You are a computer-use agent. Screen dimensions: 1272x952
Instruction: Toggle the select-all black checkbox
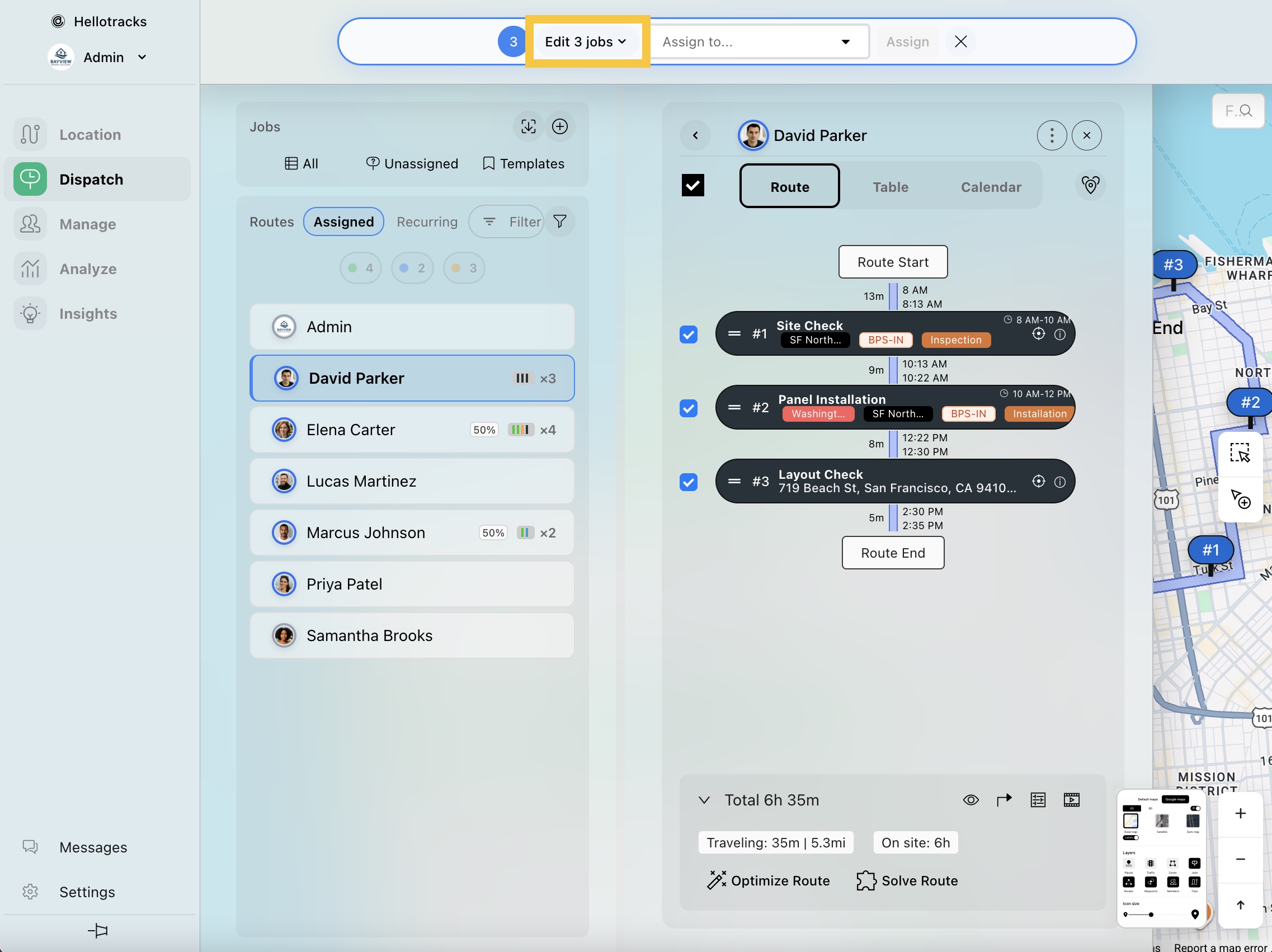coord(692,186)
